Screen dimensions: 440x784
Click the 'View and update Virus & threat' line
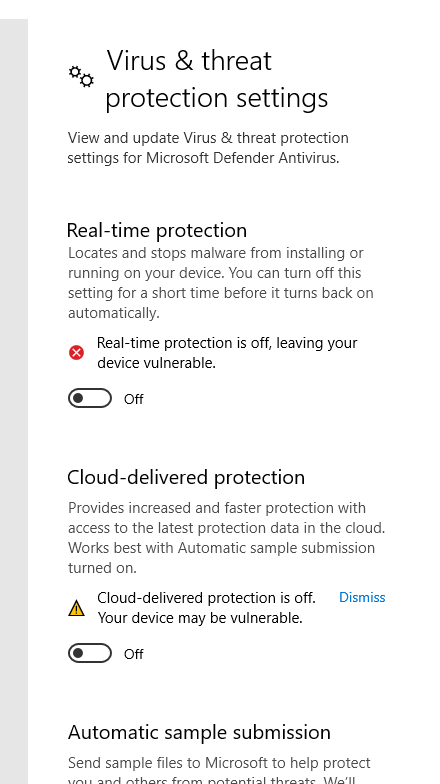pyautogui.click(x=208, y=138)
